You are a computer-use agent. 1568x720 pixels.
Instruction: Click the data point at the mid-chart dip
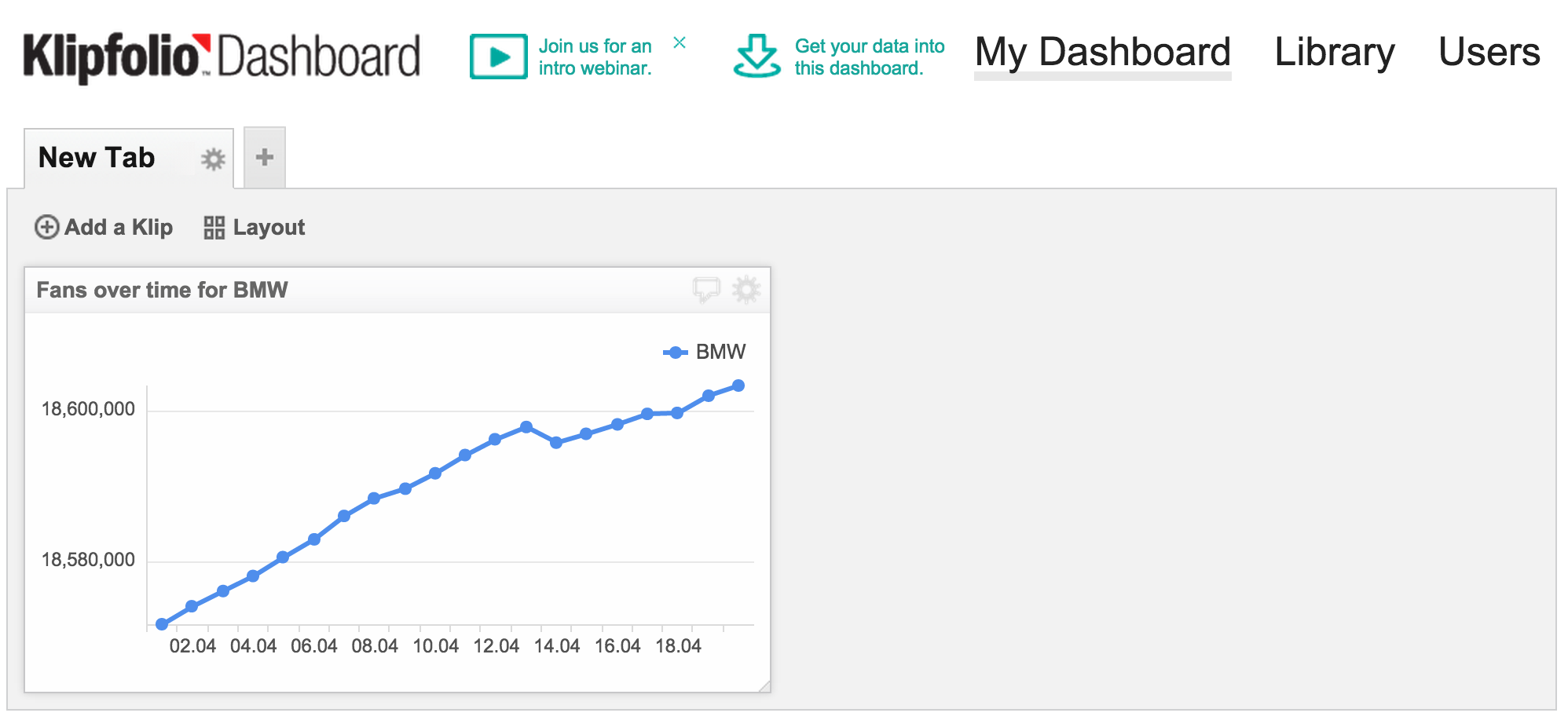pos(556,443)
